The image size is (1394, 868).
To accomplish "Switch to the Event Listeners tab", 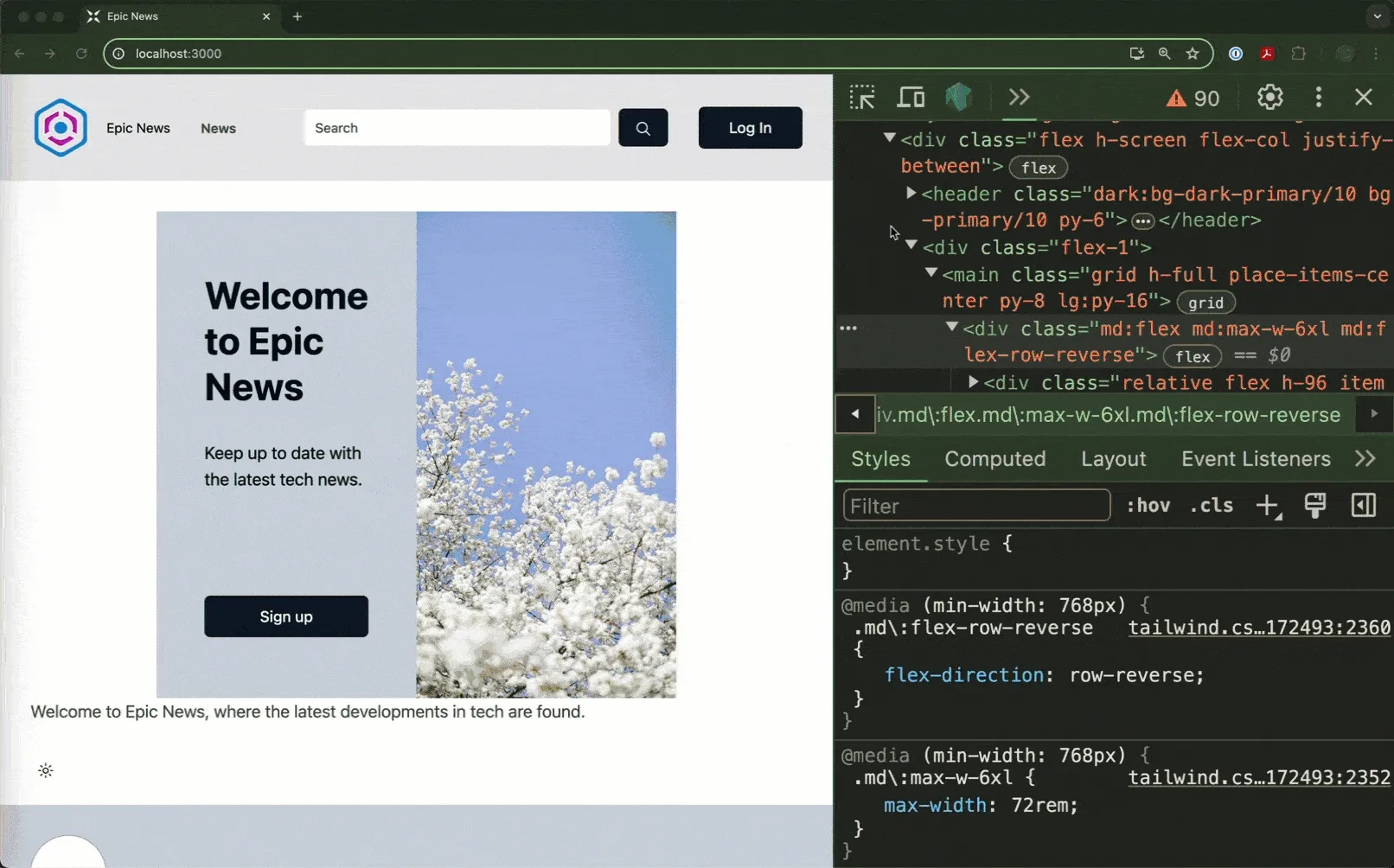I will click(x=1256, y=459).
